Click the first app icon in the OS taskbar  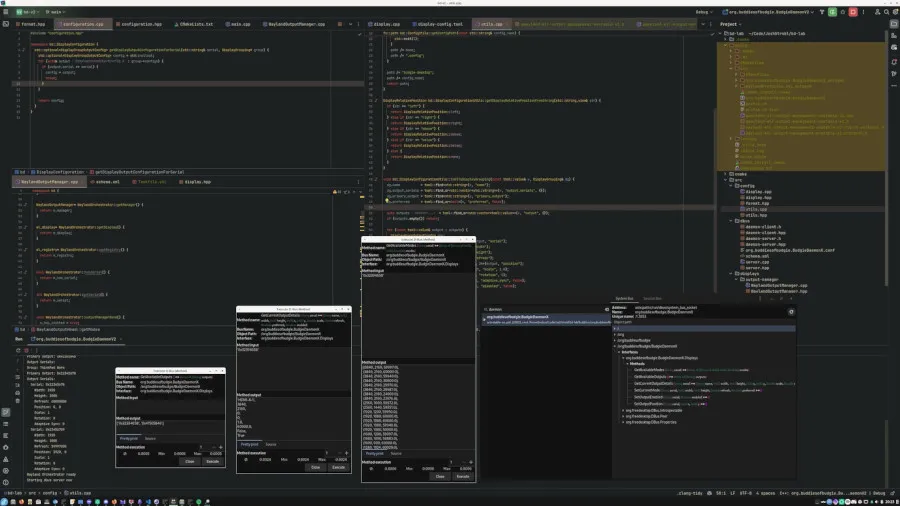(x=5, y=501)
